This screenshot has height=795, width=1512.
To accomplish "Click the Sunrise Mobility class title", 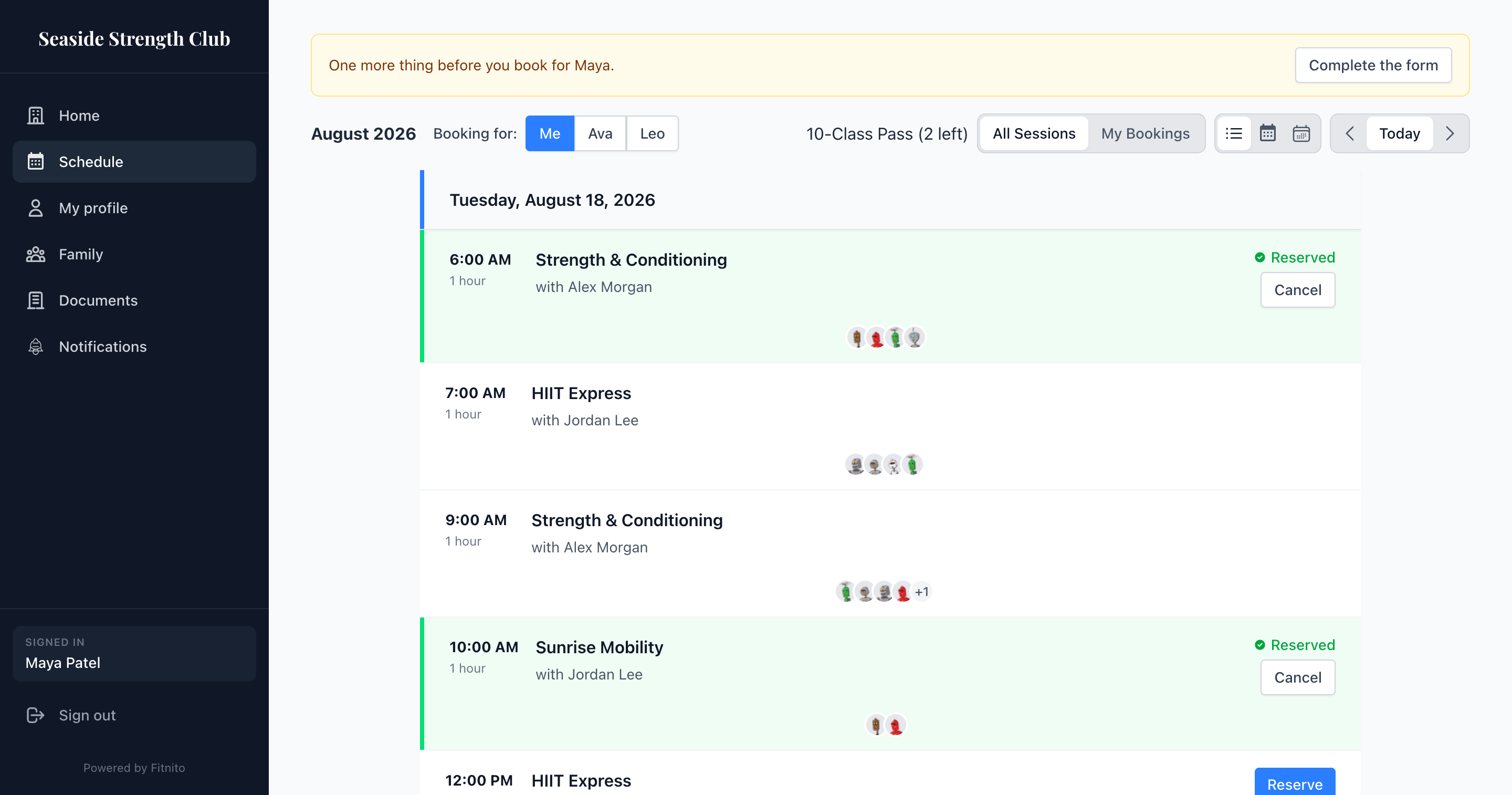I will coord(599,647).
